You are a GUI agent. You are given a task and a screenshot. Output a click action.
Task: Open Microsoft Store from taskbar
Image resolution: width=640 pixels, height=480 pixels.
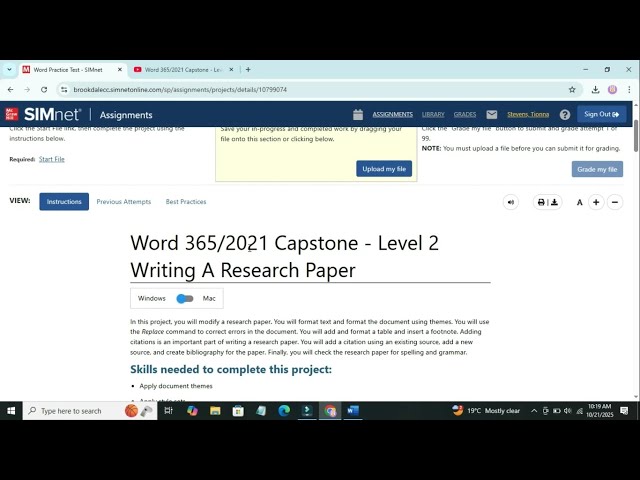pyautogui.click(x=238, y=411)
